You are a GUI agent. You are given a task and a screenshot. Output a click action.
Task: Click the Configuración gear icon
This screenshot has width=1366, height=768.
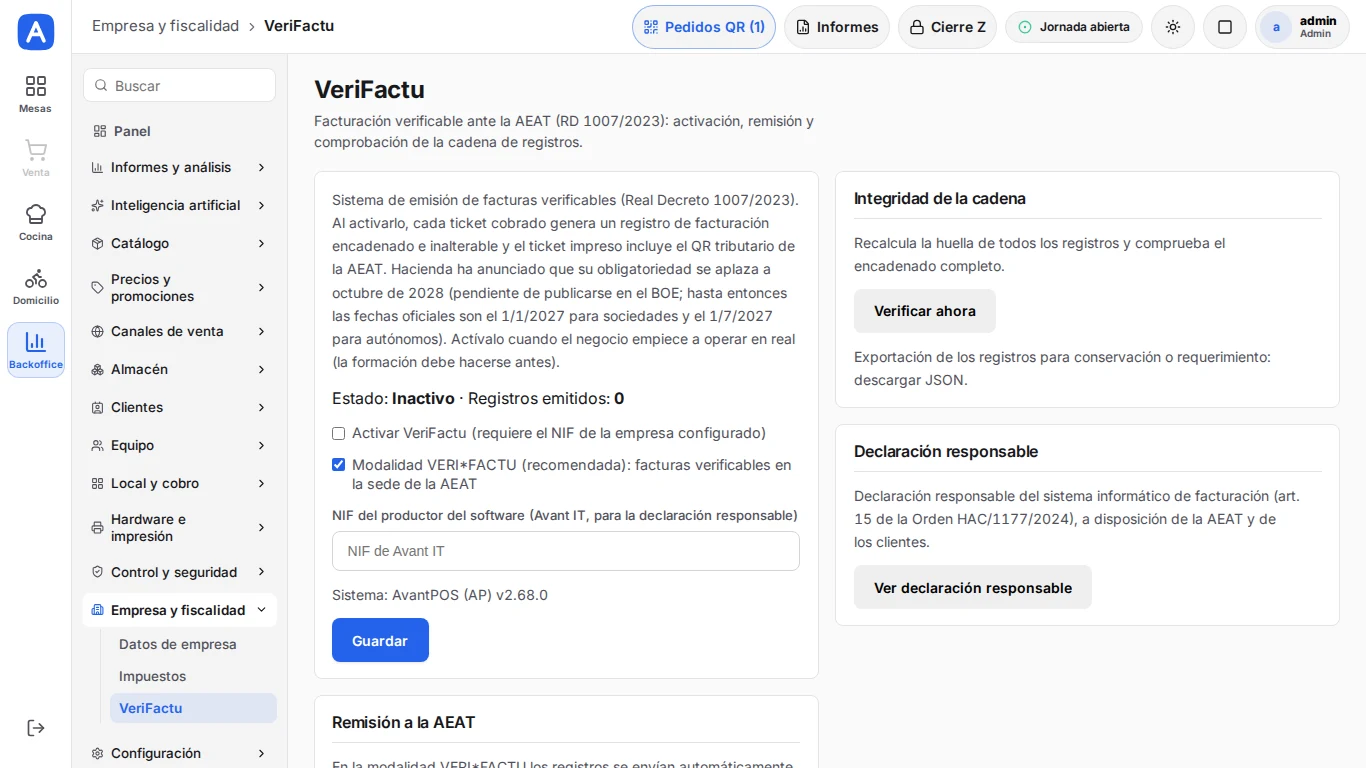click(x=97, y=754)
